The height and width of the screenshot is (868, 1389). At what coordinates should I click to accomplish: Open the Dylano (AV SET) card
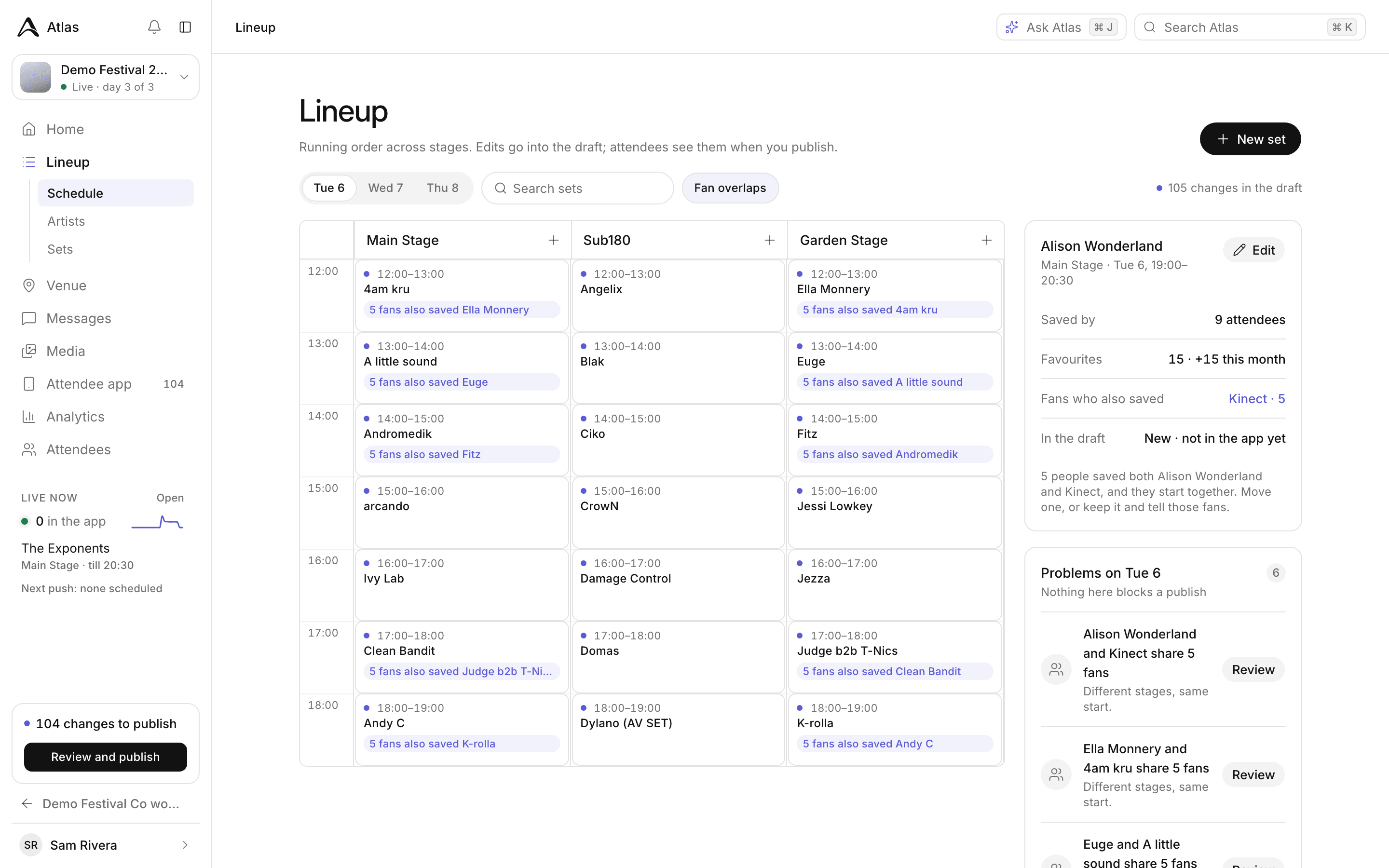[678, 729]
